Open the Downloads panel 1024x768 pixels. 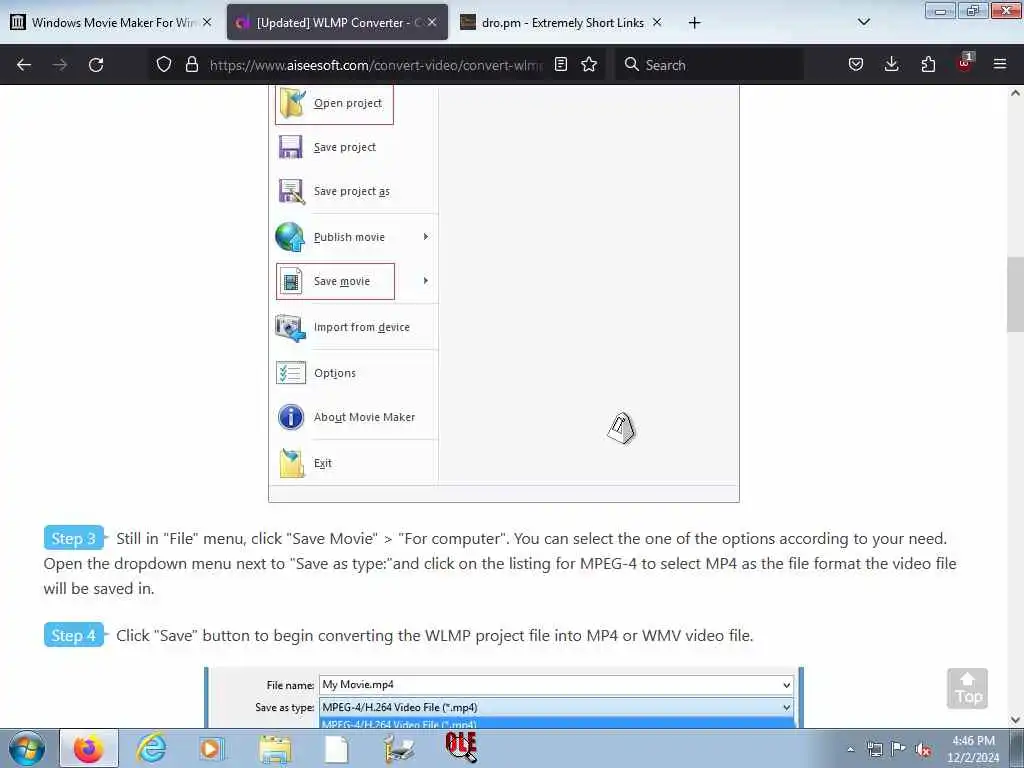(891, 64)
